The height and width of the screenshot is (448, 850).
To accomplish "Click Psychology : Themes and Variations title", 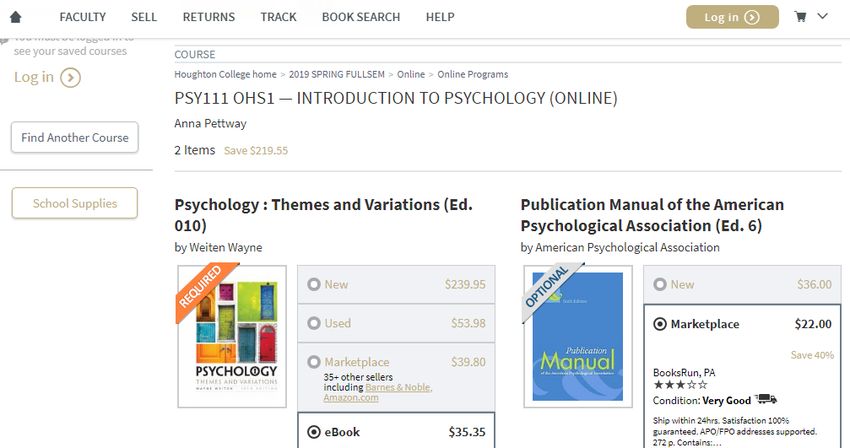I will [x=324, y=215].
